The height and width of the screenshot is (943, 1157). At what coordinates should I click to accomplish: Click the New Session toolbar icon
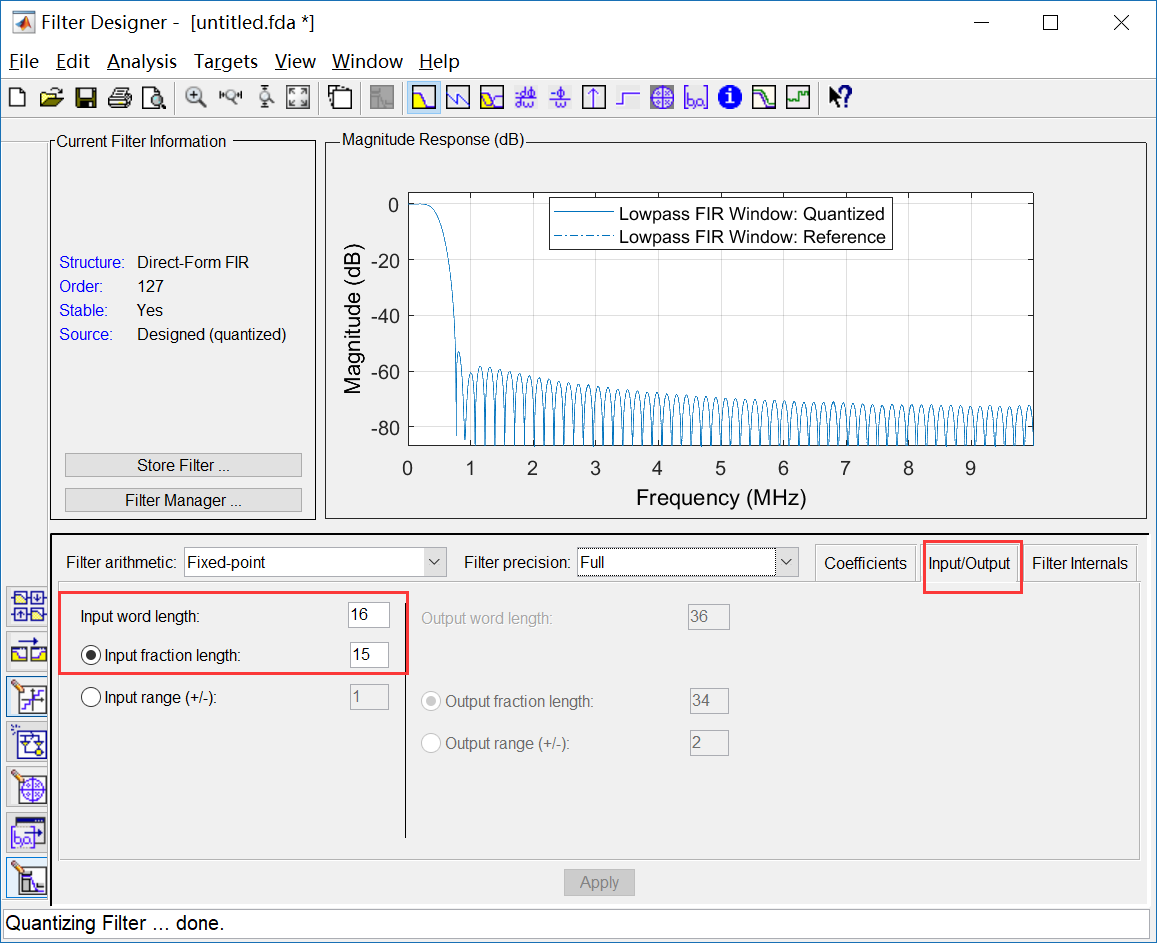pyautogui.click(x=17, y=97)
